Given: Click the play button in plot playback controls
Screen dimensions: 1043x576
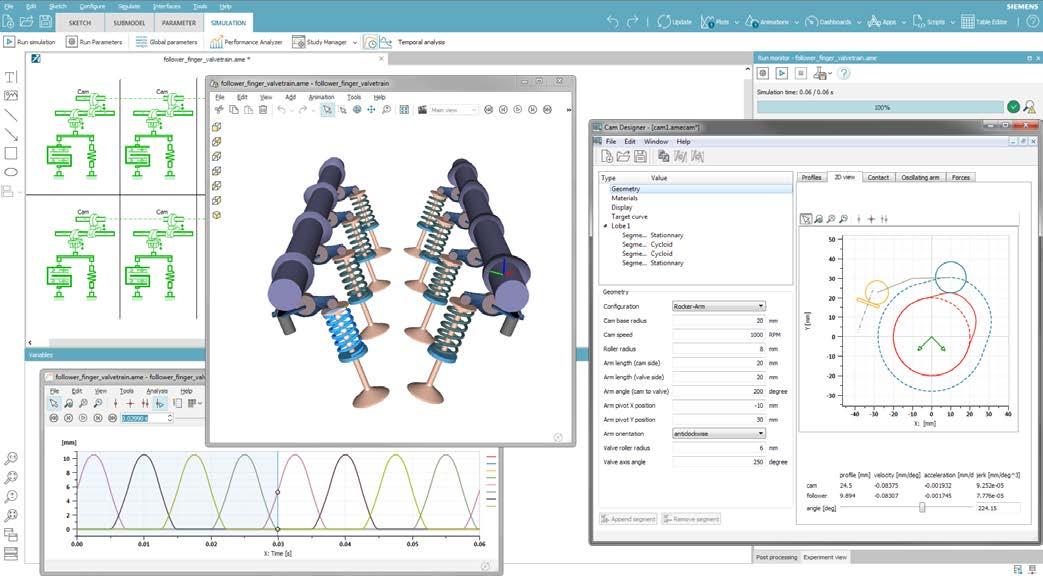Looking at the screenshot, I should tap(83, 418).
